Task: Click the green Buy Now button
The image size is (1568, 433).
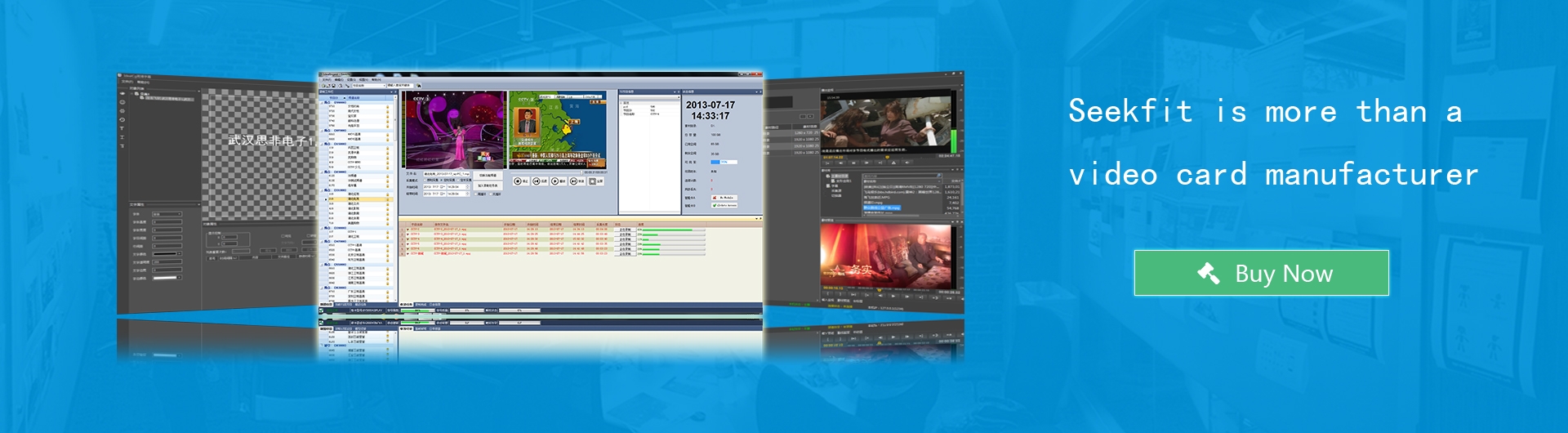Action: (1261, 273)
